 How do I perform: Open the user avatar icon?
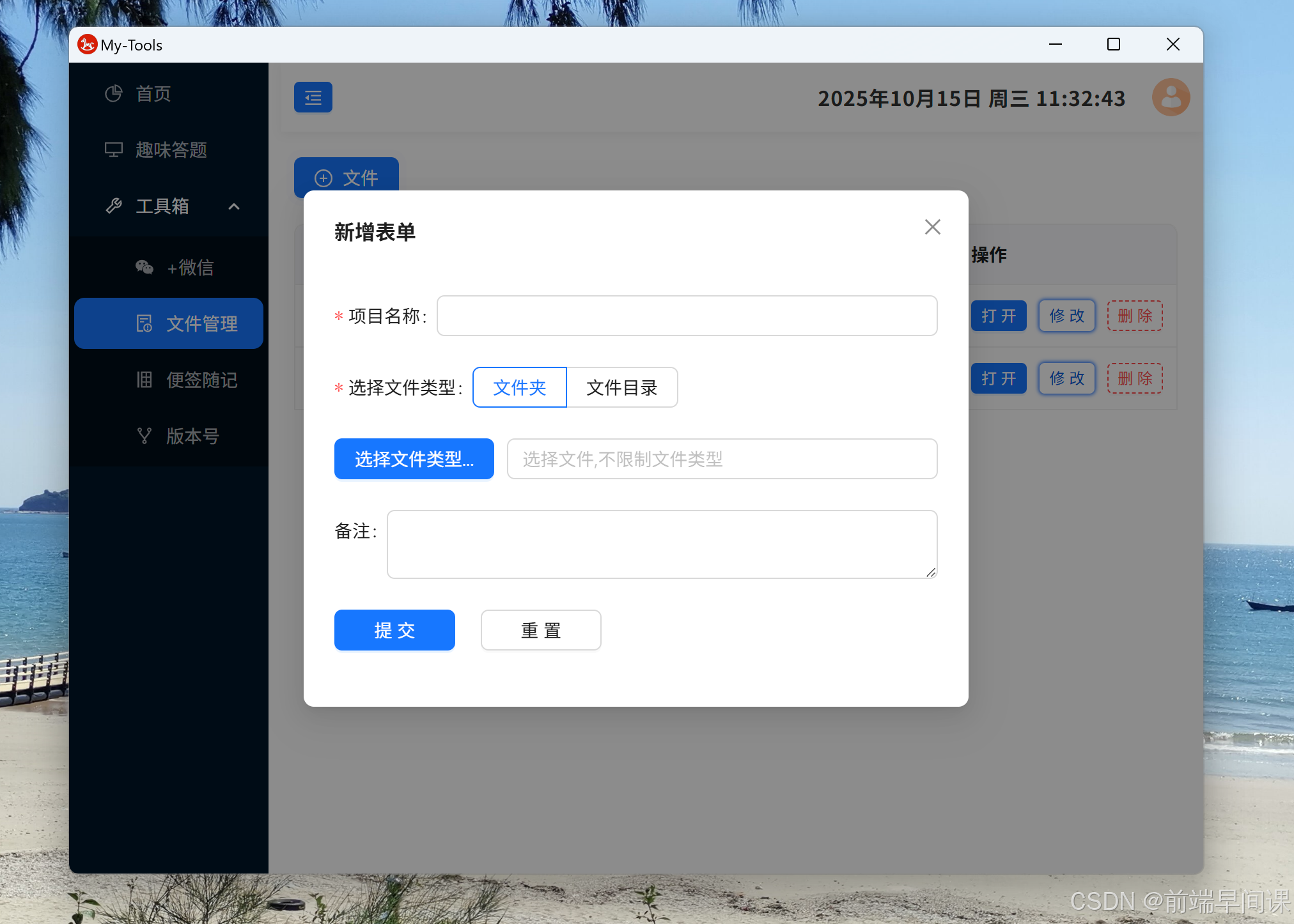pyautogui.click(x=1171, y=97)
